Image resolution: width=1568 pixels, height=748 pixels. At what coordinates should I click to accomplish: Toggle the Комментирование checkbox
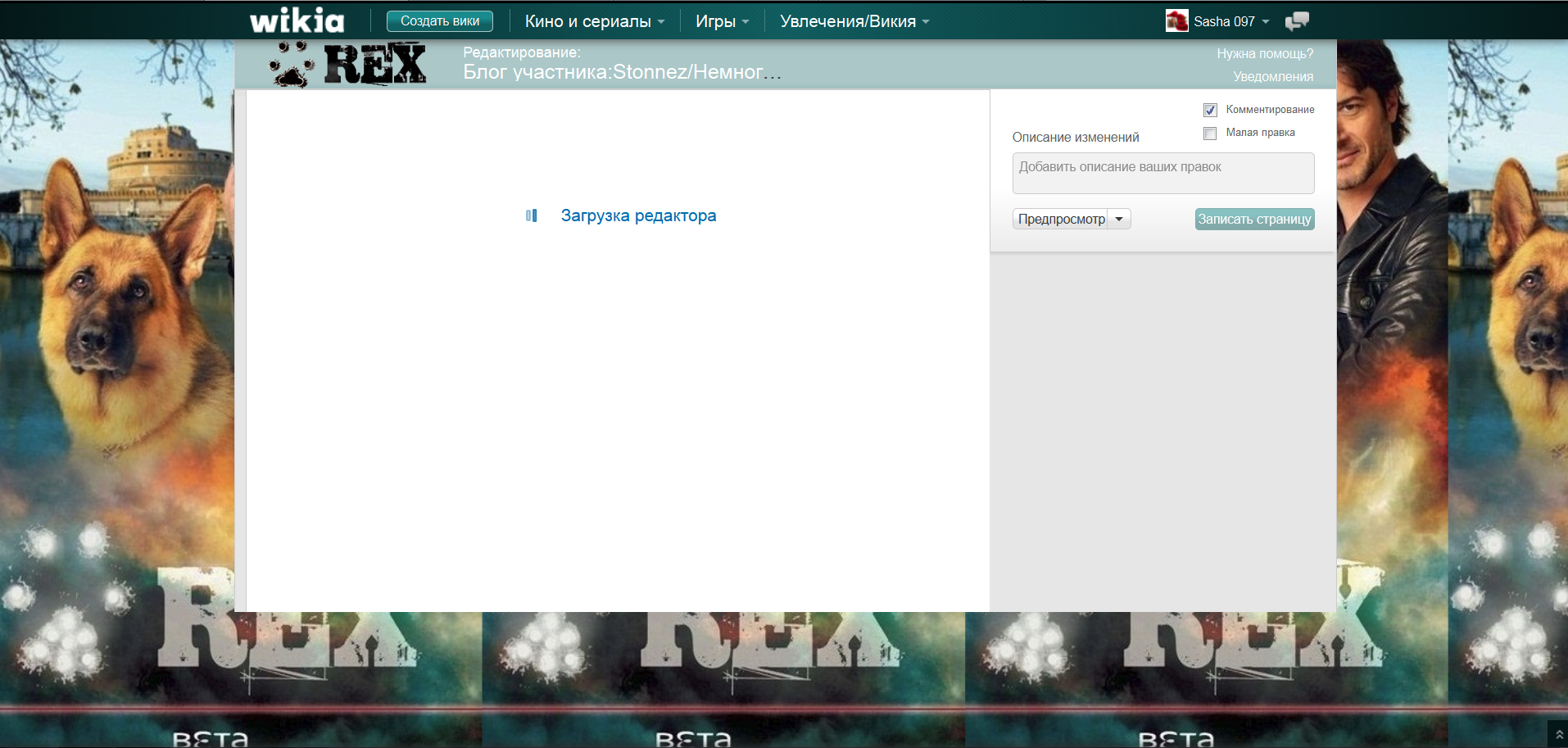point(1210,110)
